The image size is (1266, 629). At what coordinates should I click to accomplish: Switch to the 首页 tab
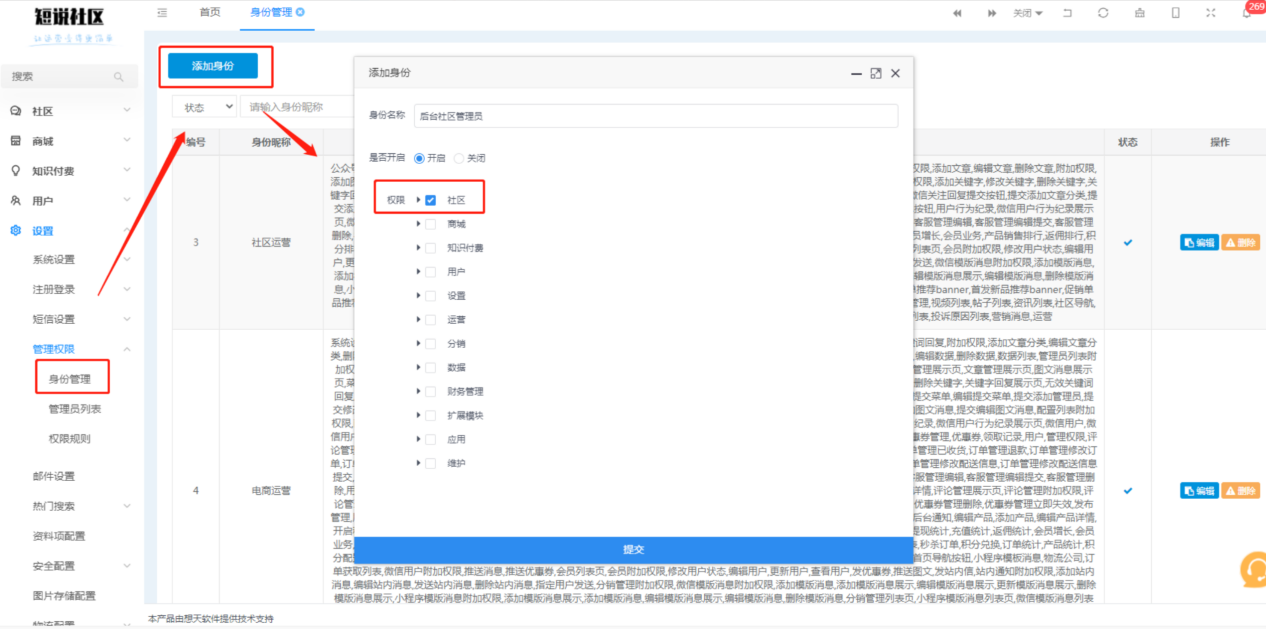(x=210, y=13)
